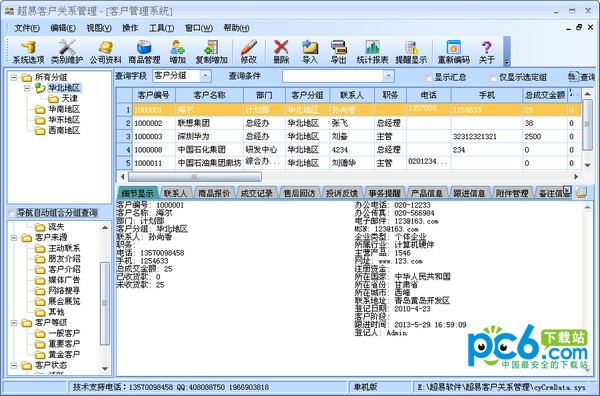Image resolution: width=600 pixels, height=396 pixels.
Task: Toggle 导航自动组合分组查询 checkbox
Action: [11, 213]
